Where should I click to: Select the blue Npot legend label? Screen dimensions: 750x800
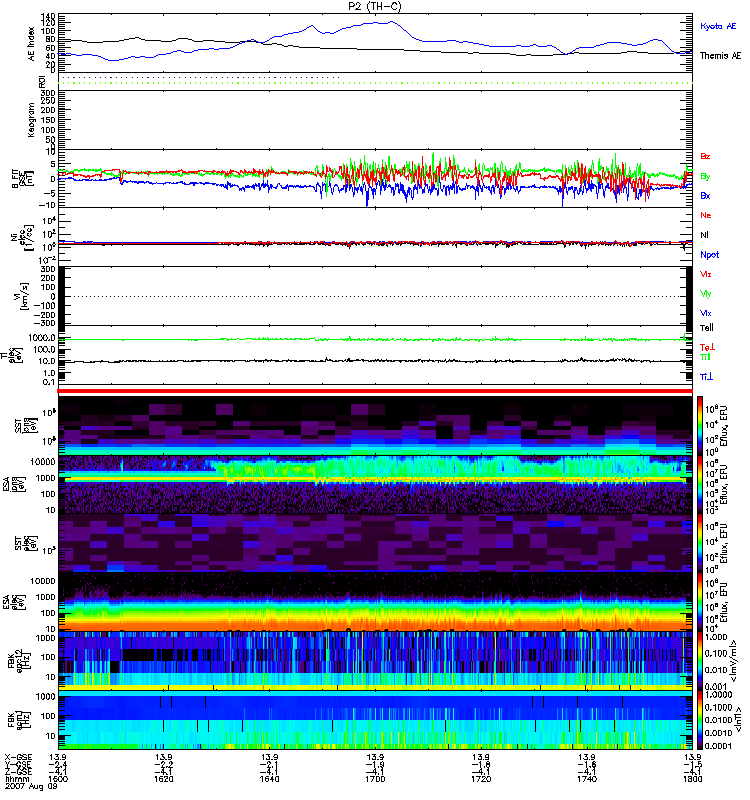[710, 255]
